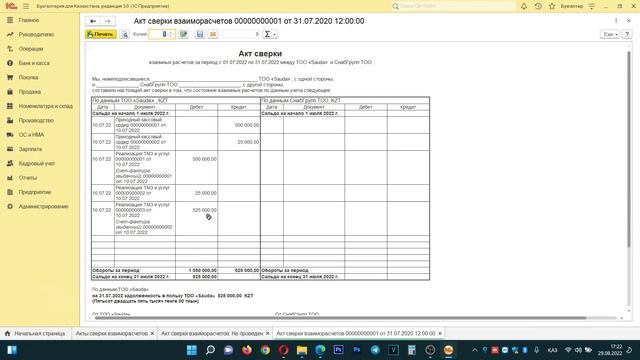Click the vertical scrollbar of the document
Screen dimensions: 640x360
coord(629,149)
